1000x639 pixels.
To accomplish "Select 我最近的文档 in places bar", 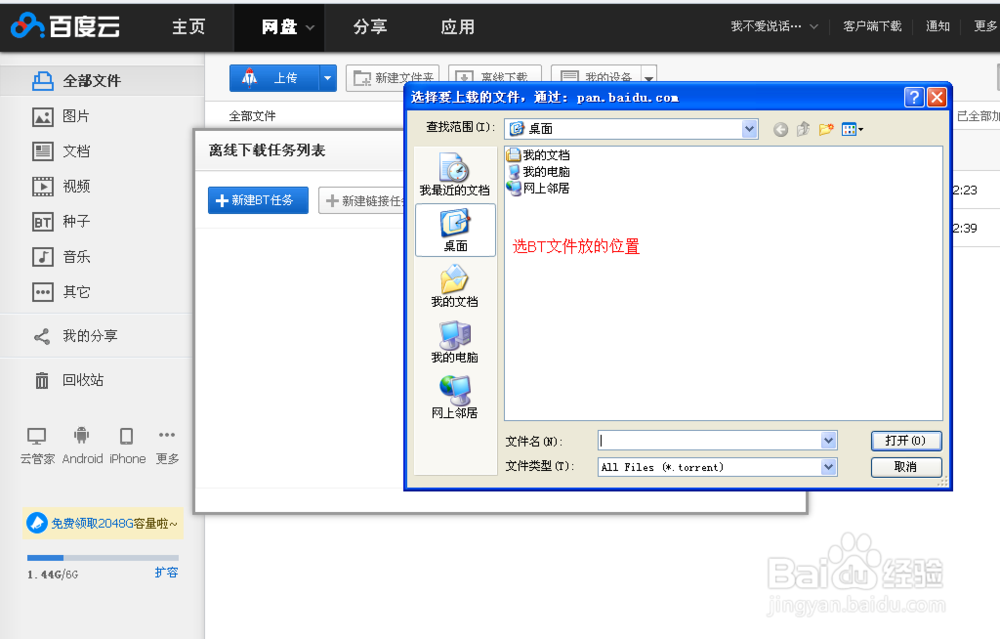I will pos(455,174).
